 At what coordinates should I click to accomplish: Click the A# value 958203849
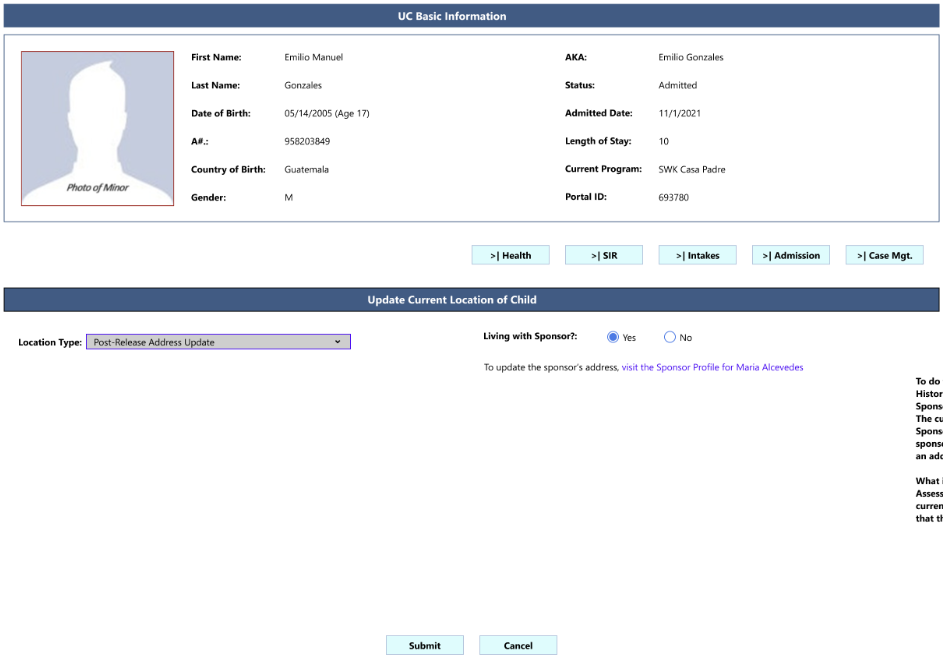point(307,141)
